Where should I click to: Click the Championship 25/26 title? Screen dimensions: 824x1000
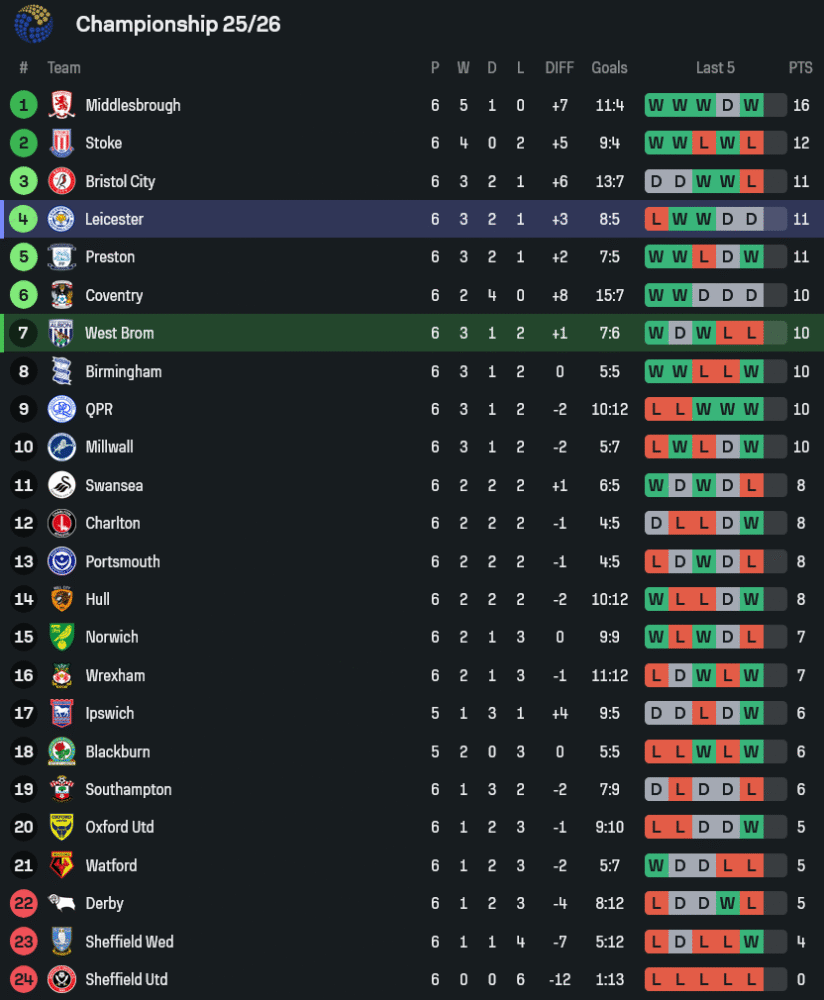[x=178, y=24]
